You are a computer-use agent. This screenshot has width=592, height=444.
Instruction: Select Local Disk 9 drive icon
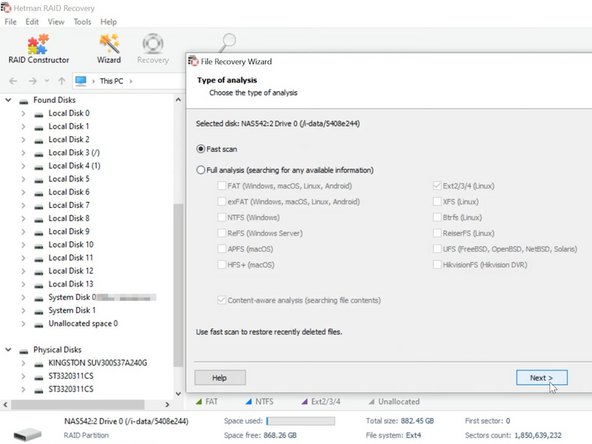tap(39, 233)
